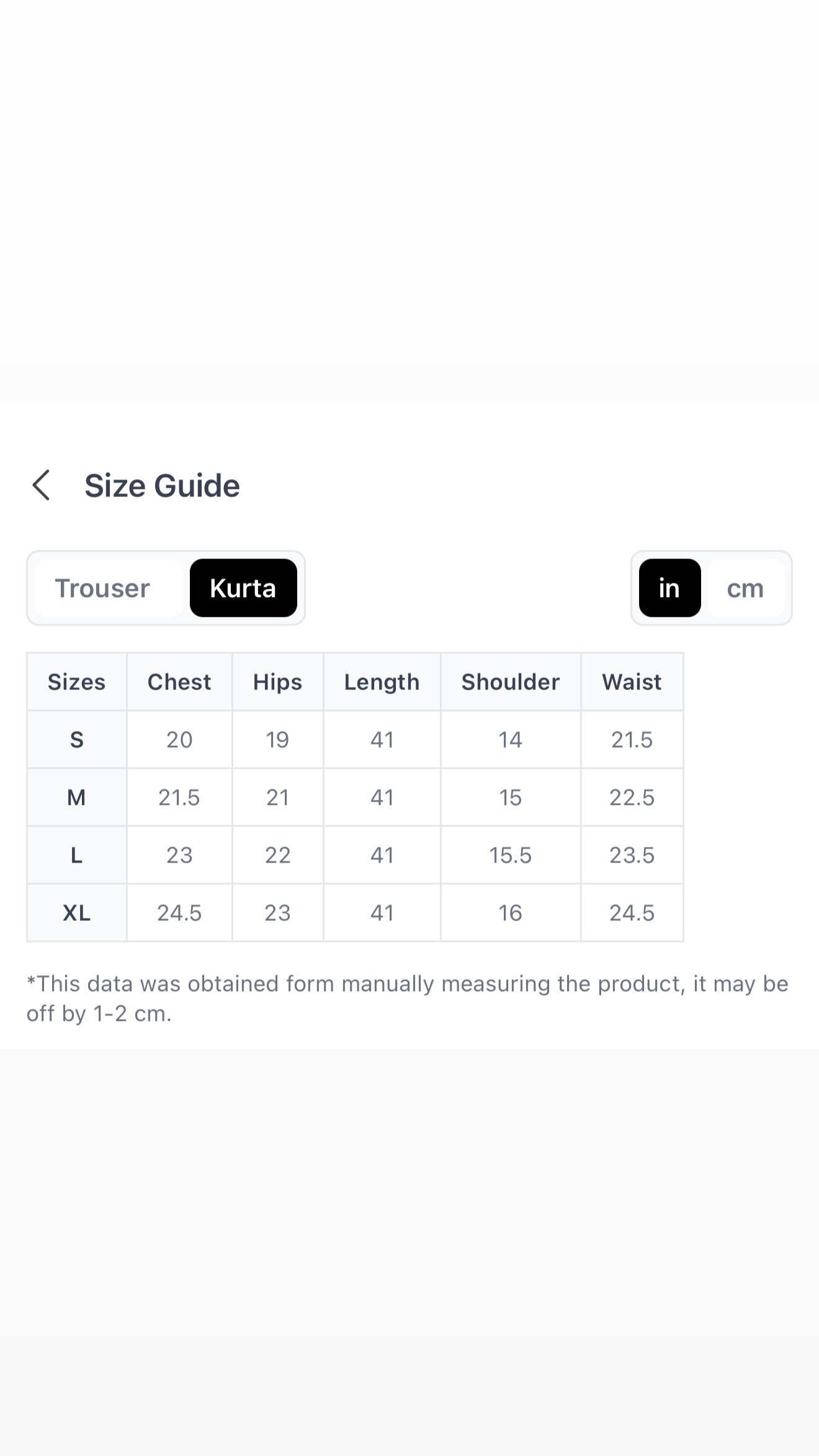Screen dimensions: 819x1456
Task: Choose the XL size row label
Action: coord(76,912)
